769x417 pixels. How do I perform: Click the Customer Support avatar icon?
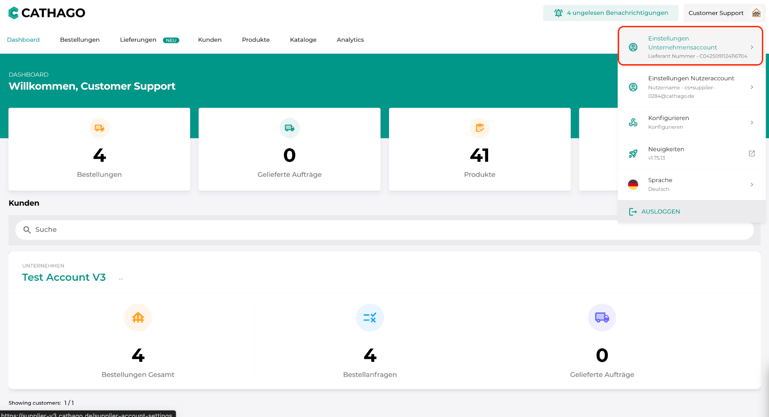(756, 13)
